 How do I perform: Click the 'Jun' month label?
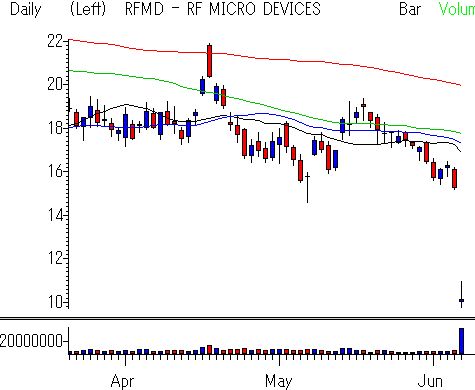click(430, 381)
